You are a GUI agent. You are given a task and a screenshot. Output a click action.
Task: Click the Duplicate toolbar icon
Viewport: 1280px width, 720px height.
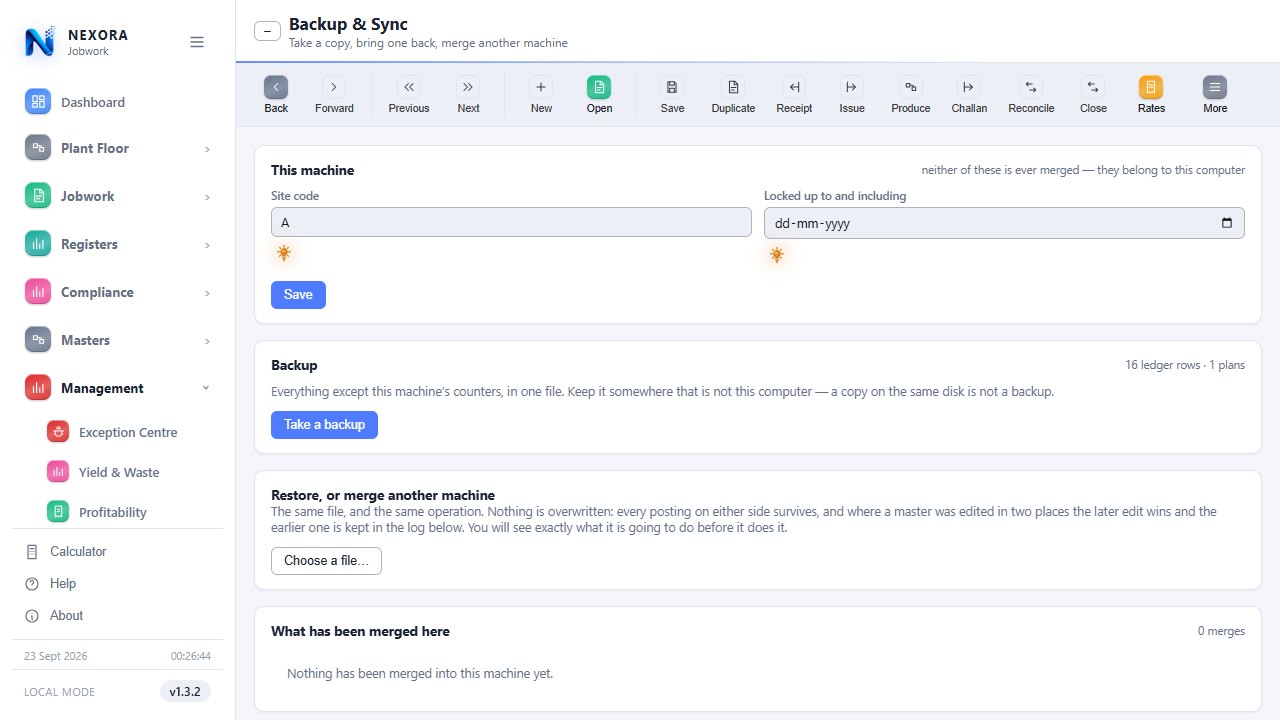click(733, 87)
